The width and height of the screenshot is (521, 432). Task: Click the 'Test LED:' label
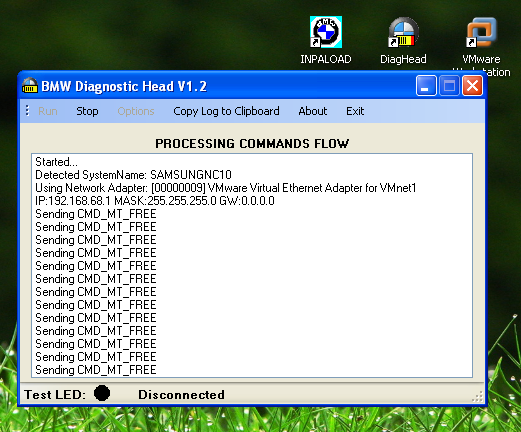pyautogui.click(x=55, y=395)
